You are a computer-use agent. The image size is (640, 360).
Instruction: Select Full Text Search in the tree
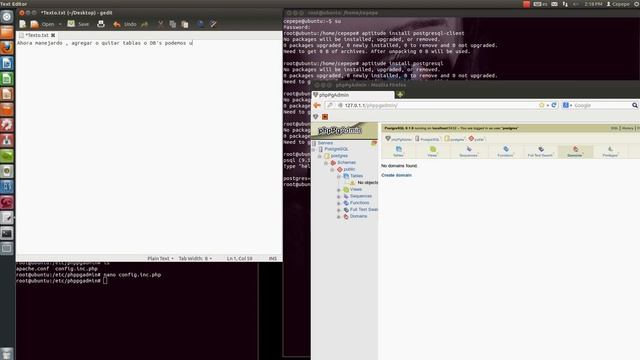tap(364, 209)
